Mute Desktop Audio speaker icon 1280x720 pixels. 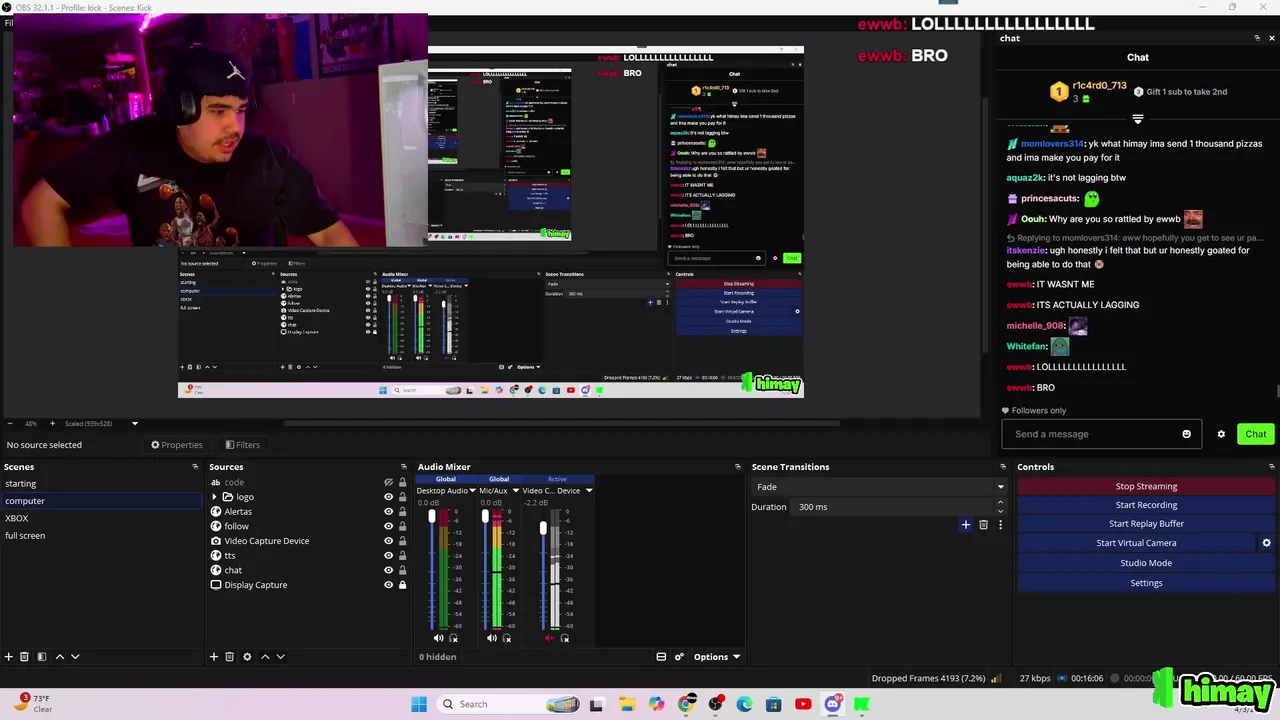coord(438,638)
